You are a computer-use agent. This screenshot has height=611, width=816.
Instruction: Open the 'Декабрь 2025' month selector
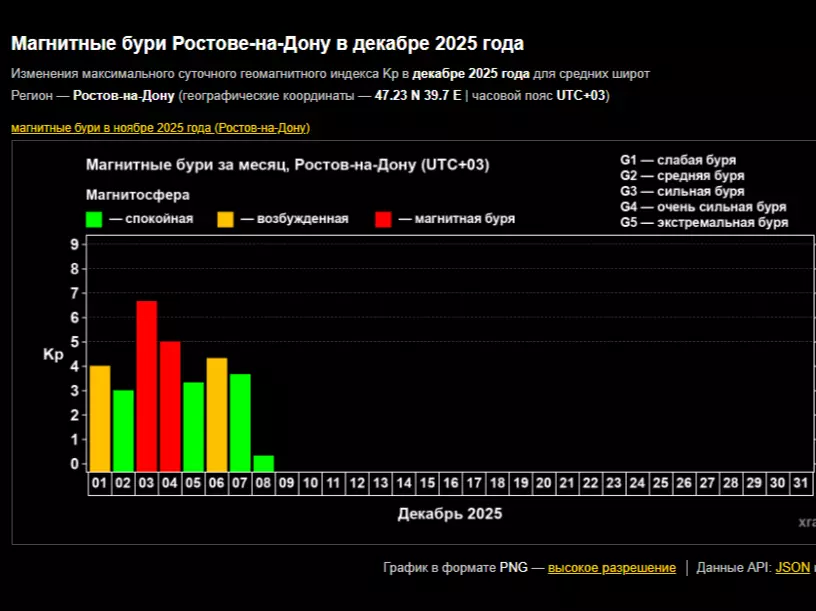[x=450, y=514]
